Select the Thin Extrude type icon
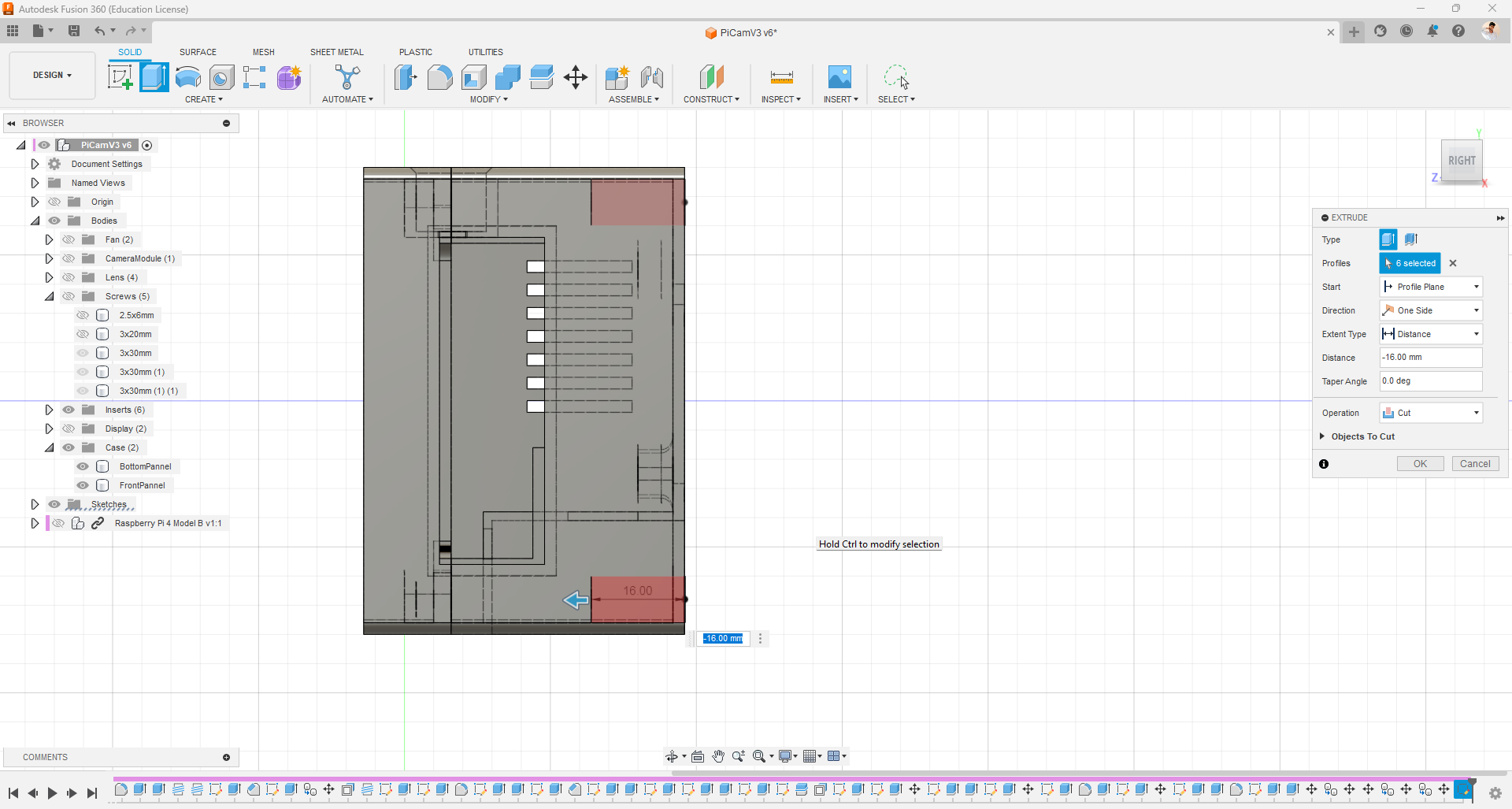Viewport: 1512px width, 809px height. (1411, 239)
